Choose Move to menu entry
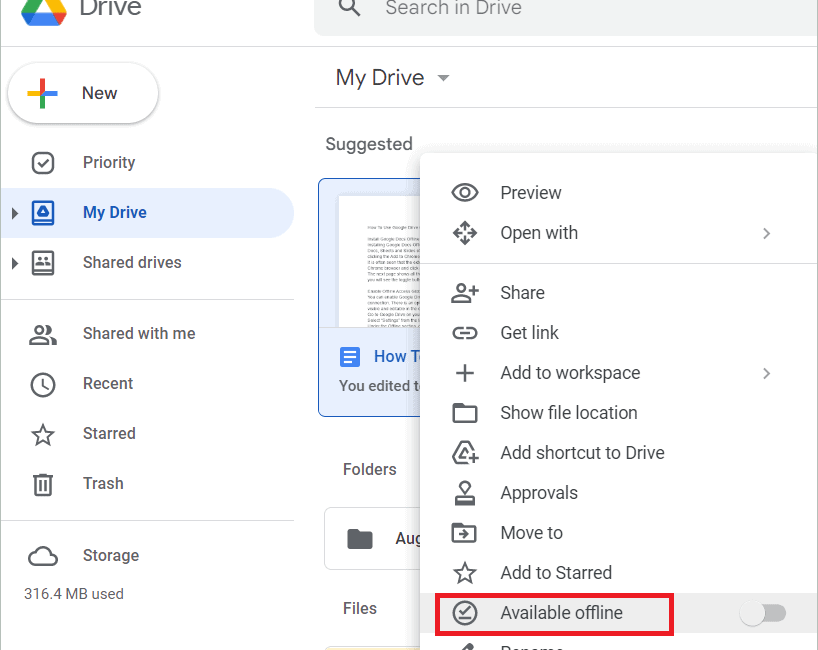Viewport: 818px width, 650px height. tap(532, 533)
